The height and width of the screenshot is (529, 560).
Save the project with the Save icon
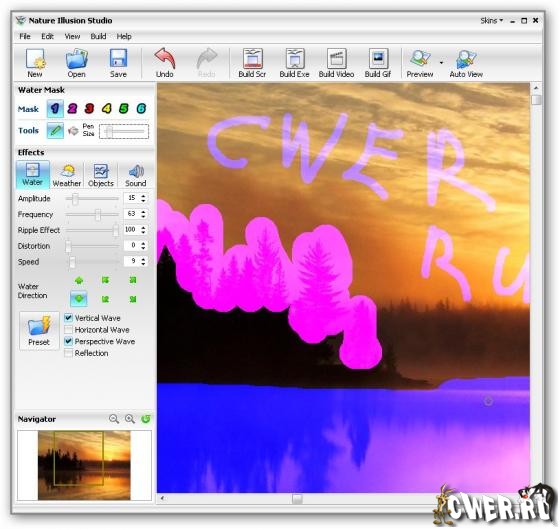[118, 63]
